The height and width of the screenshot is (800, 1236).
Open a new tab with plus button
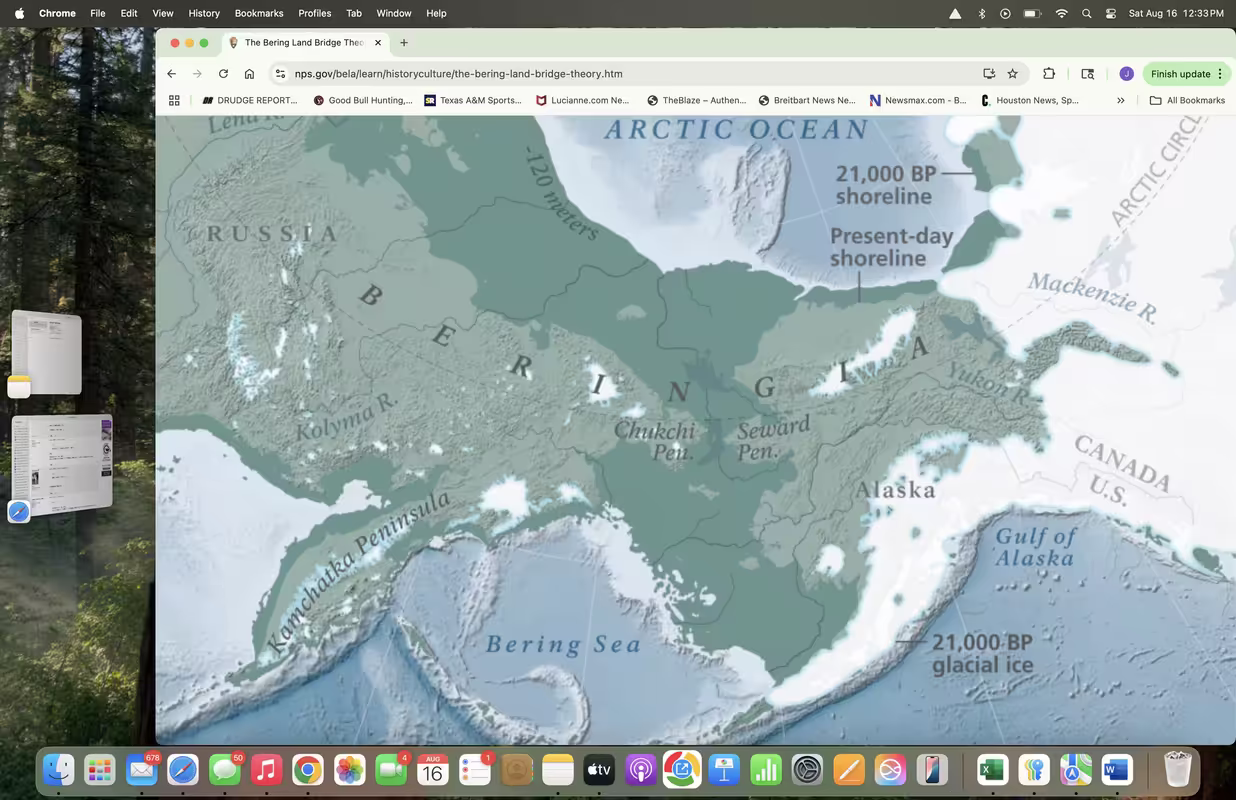point(404,43)
